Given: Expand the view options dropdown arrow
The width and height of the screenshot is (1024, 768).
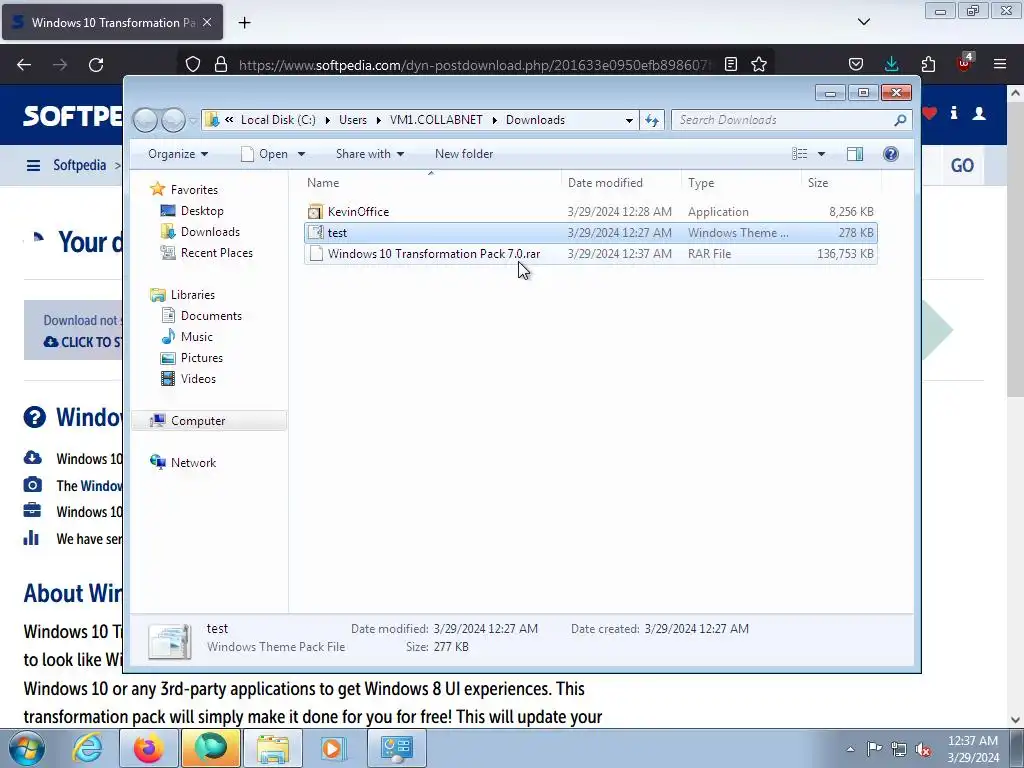Looking at the screenshot, I should [822, 154].
